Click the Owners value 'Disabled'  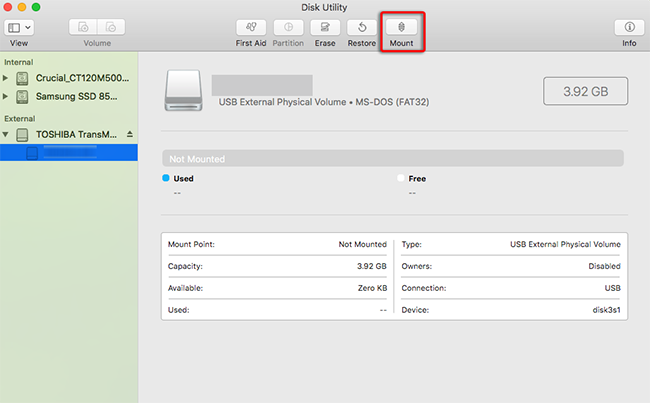pos(604,266)
